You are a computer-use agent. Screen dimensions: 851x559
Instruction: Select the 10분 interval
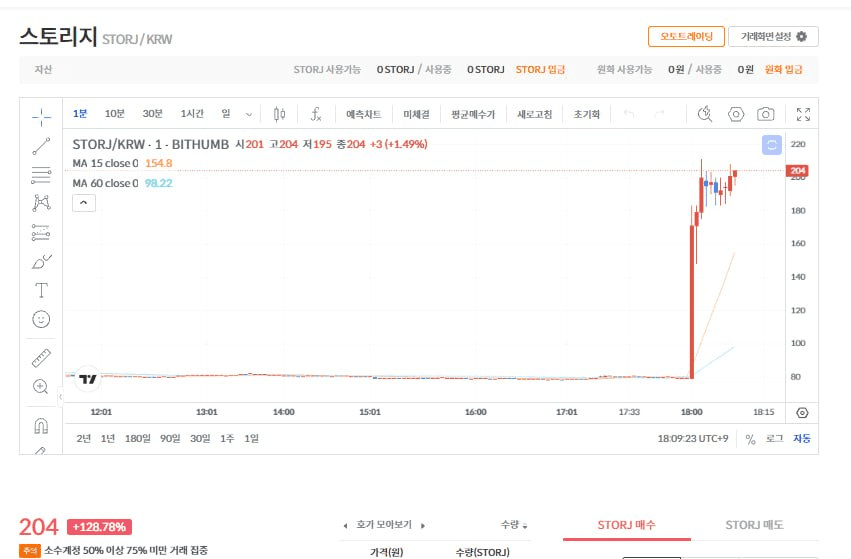click(x=115, y=113)
